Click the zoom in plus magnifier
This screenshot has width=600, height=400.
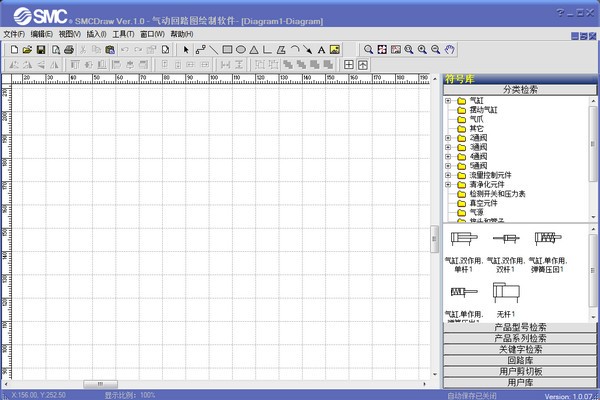(422, 49)
